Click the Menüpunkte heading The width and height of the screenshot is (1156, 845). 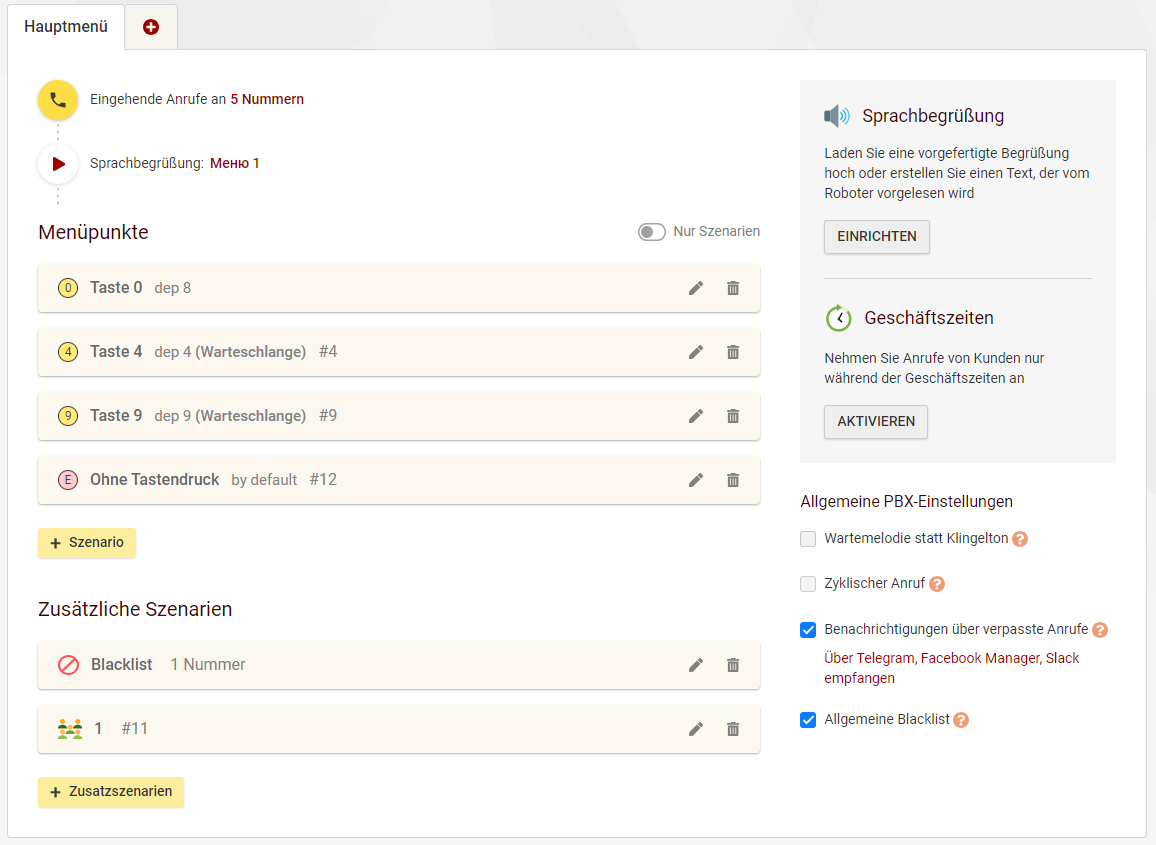click(93, 232)
